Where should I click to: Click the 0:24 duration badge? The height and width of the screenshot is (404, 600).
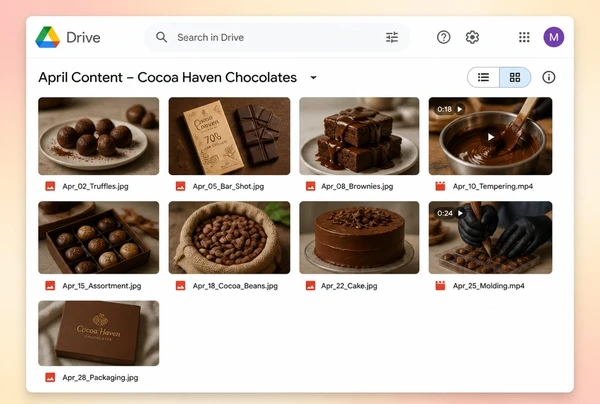pyautogui.click(x=450, y=213)
